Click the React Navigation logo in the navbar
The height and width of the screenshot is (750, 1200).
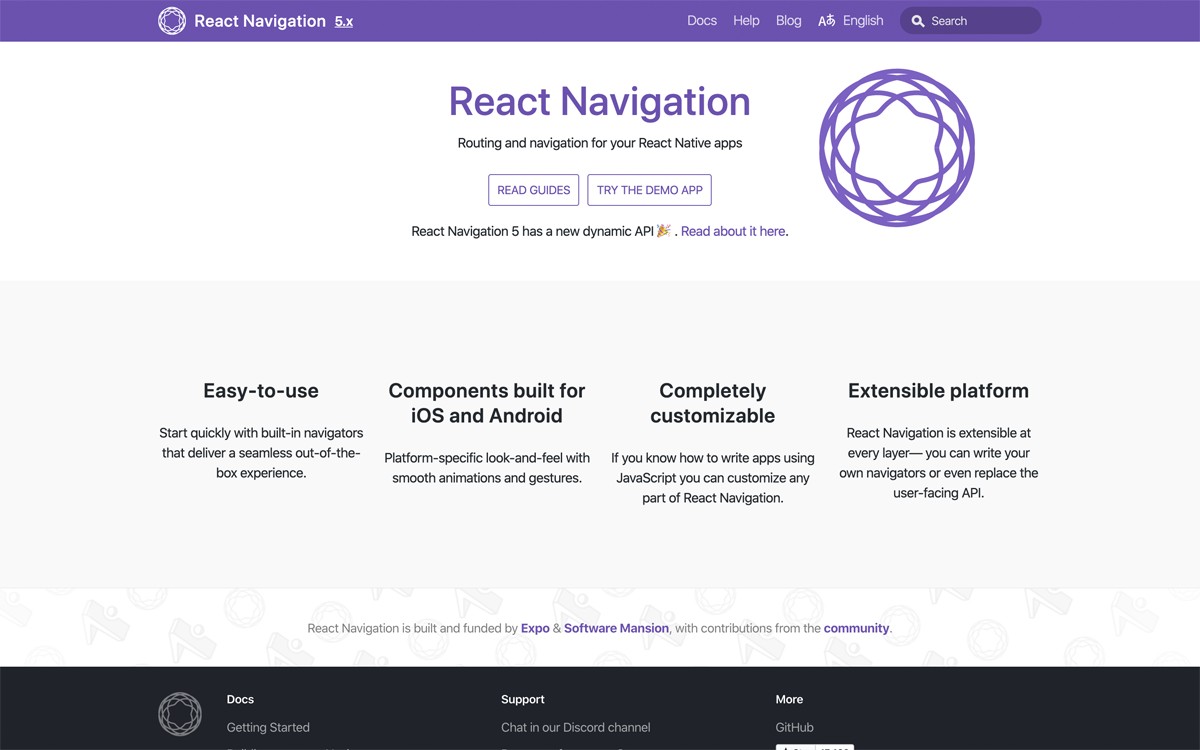[x=172, y=21]
